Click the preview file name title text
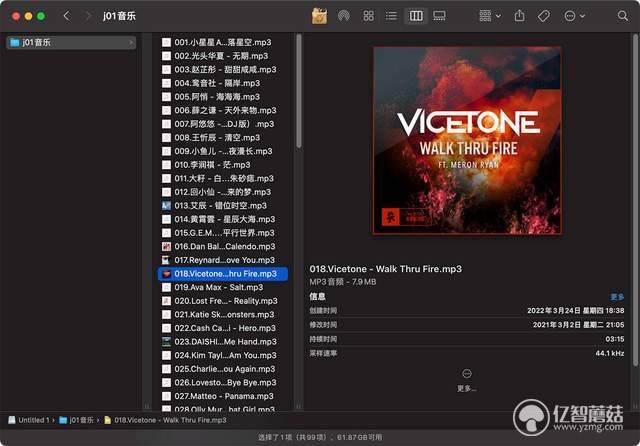 pyautogui.click(x=386, y=269)
